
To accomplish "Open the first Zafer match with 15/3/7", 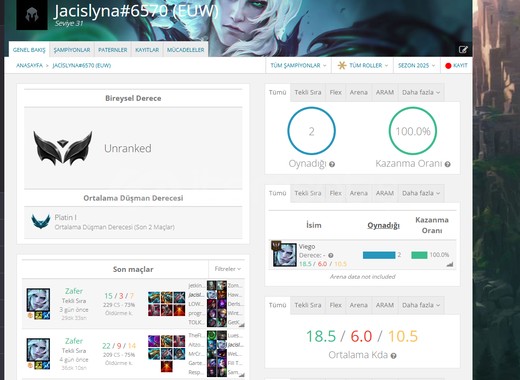I will 133,304.
